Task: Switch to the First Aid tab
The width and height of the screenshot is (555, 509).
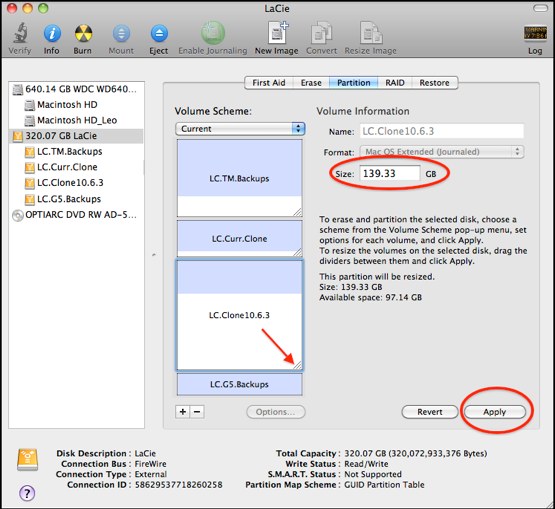Action: [x=269, y=83]
